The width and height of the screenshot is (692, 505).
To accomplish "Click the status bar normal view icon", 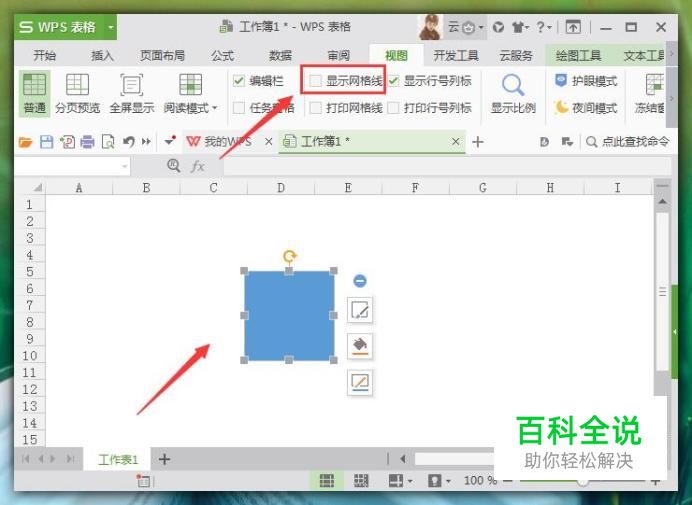I will tap(327, 481).
